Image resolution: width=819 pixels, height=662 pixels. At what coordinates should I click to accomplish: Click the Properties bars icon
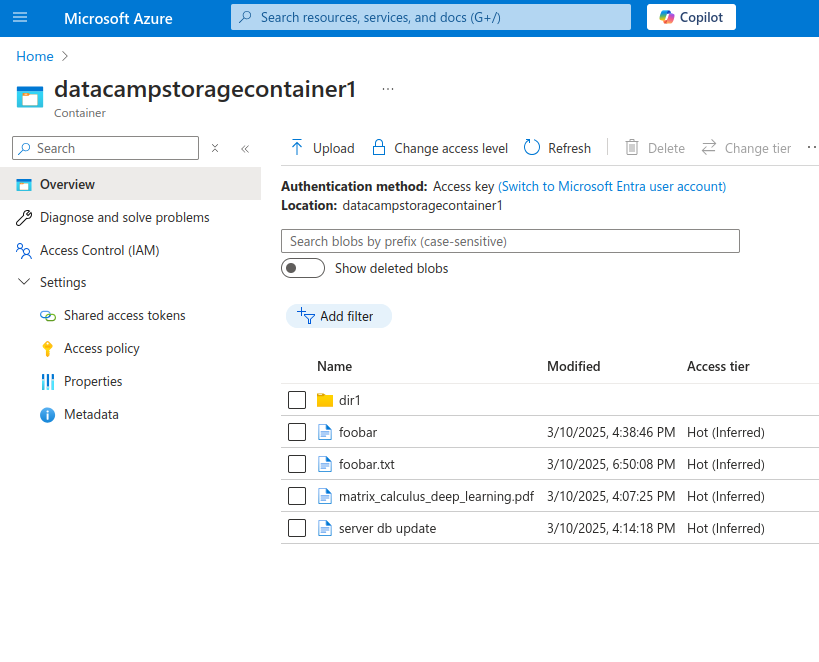[x=48, y=381]
